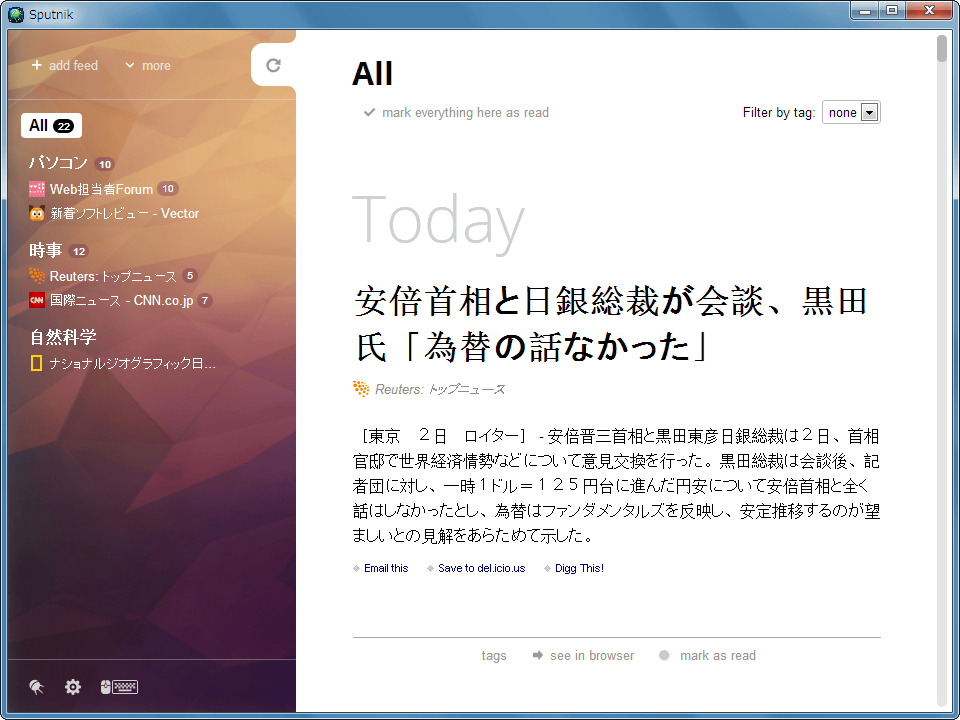Image resolution: width=960 pixels, height=720 pixels.
Task: Select the パソコン category
Action: click(x=58, y=163)
